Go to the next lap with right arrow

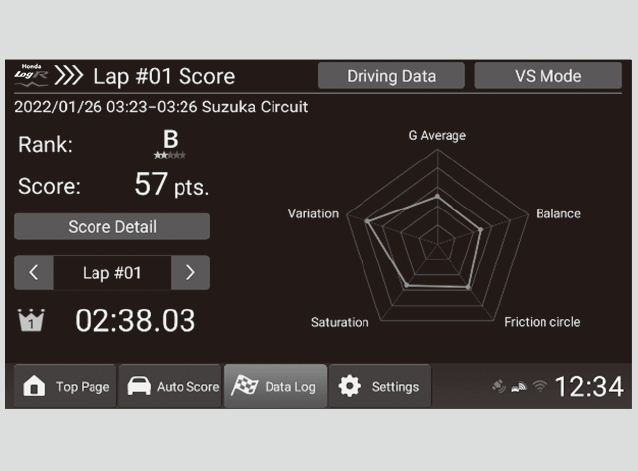190,272
